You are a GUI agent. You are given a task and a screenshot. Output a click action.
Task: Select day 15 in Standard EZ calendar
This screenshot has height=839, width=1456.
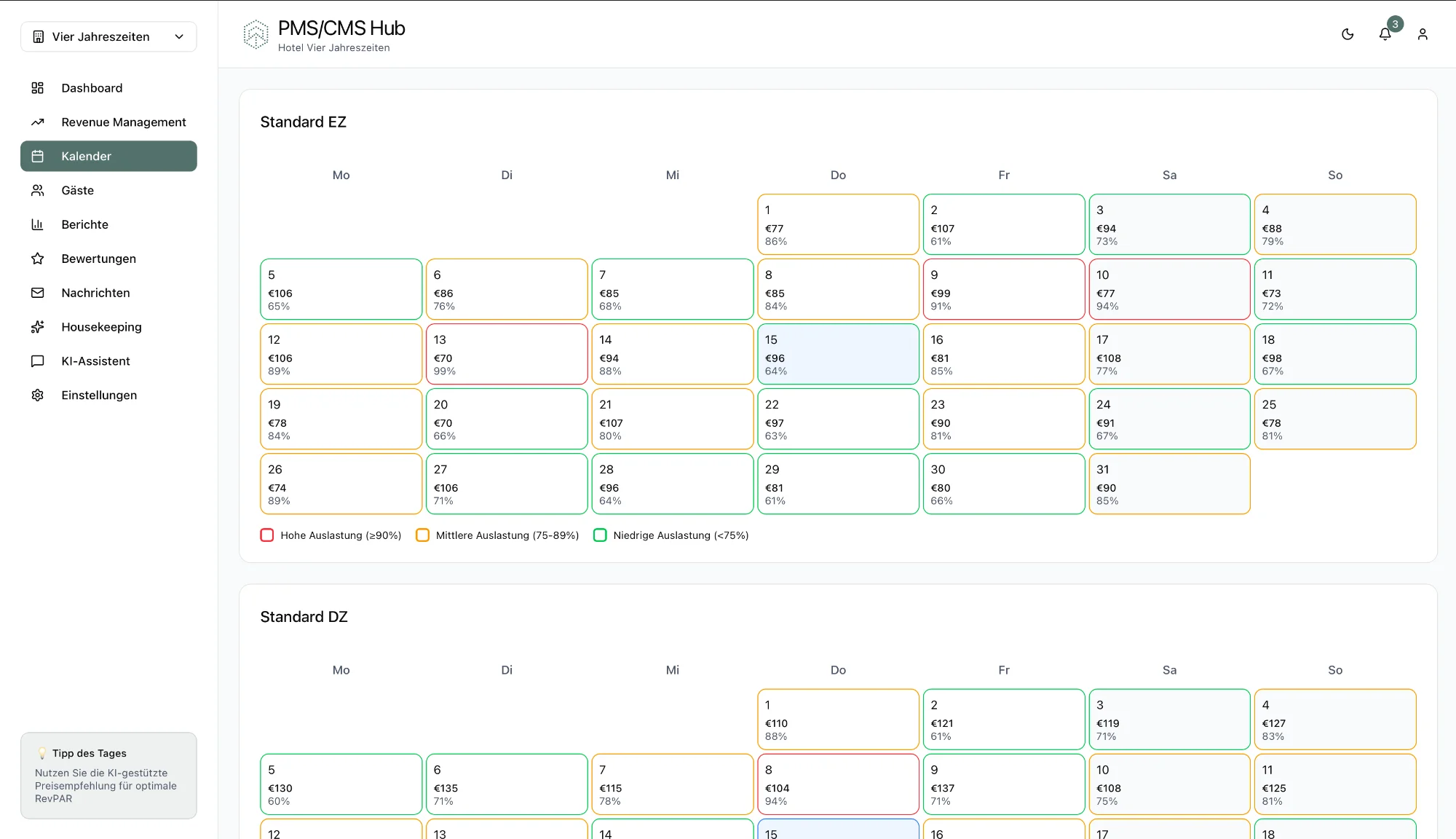(838, 354)
